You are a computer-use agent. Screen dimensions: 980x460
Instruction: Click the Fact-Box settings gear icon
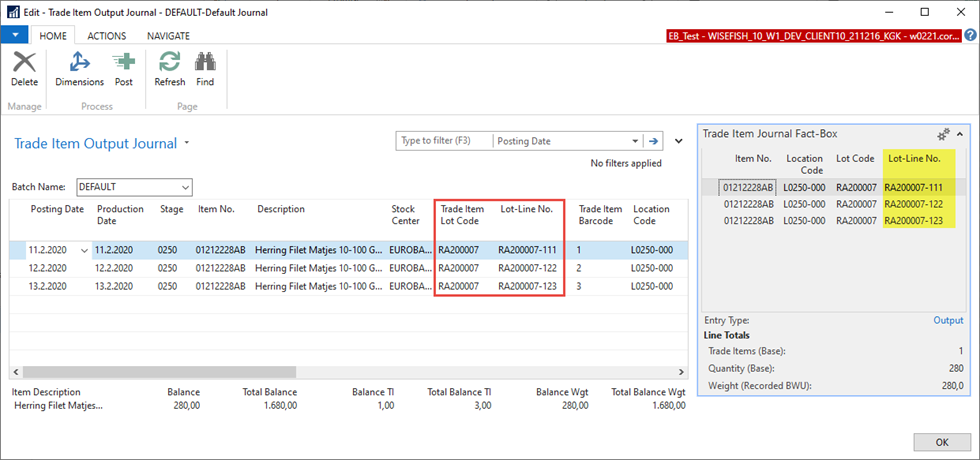tap(942, 134)
